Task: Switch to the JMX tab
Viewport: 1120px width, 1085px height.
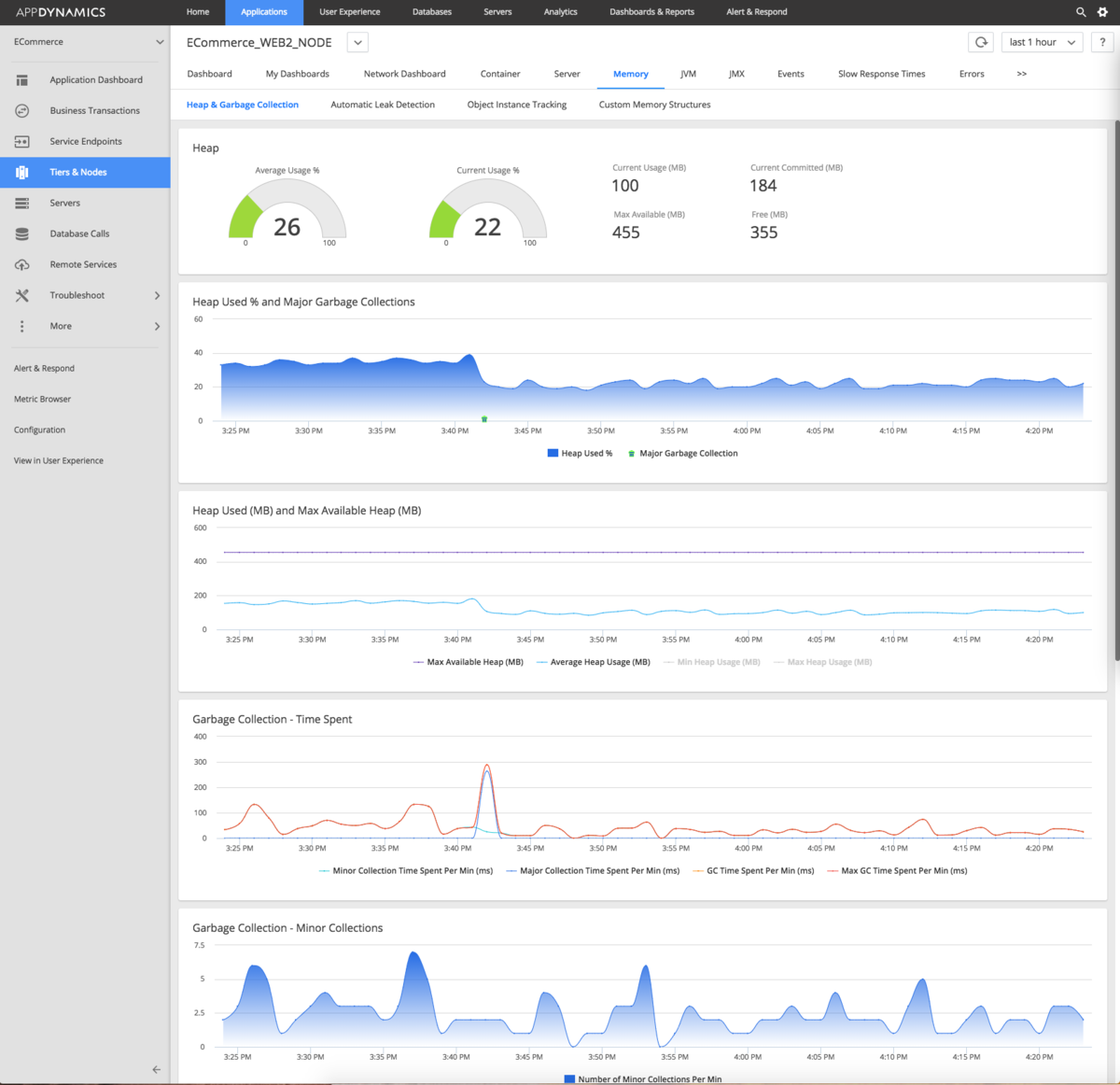Action: click(737, 74)
